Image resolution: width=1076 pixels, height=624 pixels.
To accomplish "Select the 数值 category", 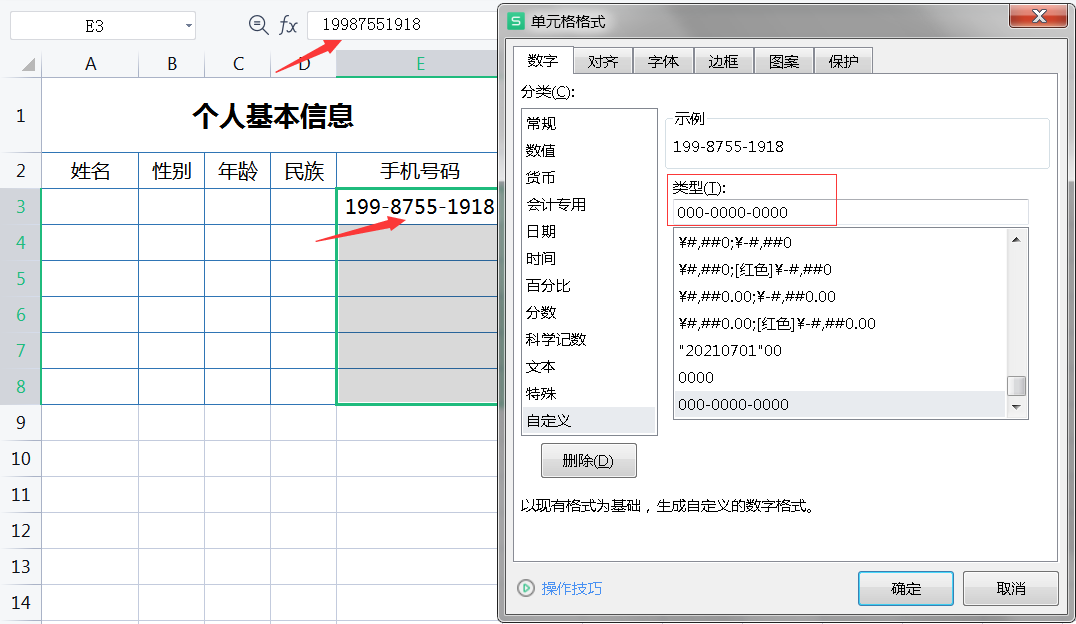I will tap(589, 150).
